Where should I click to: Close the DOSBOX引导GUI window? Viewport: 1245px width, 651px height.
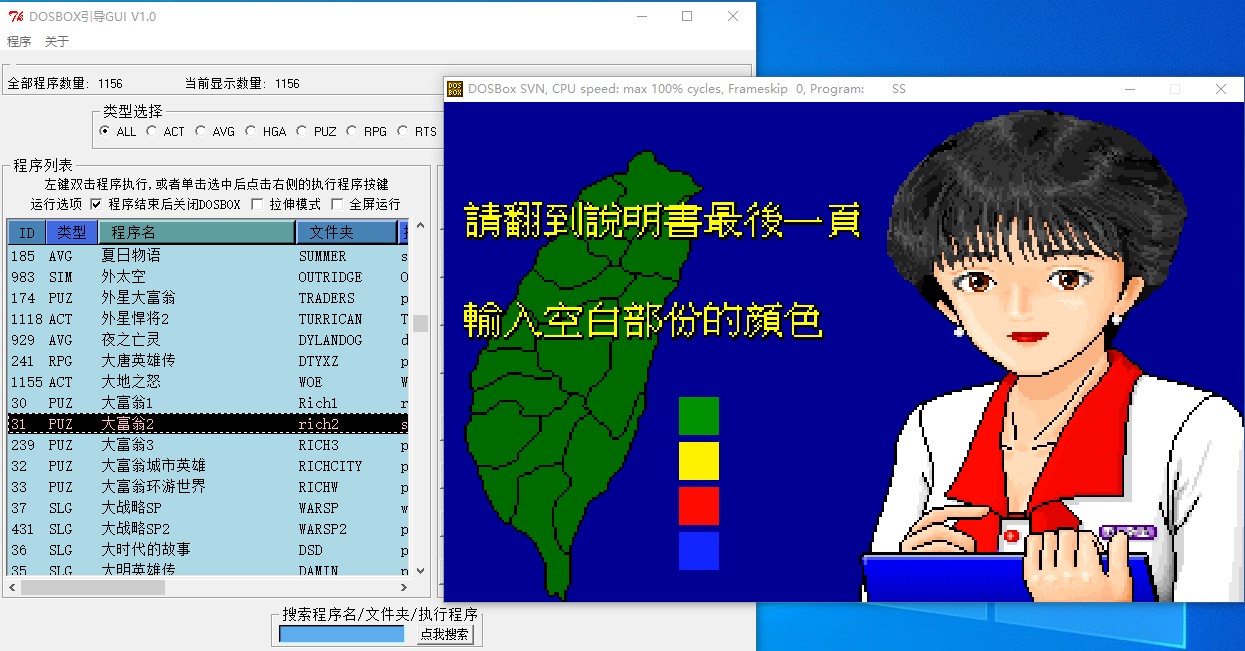tap(733, 16)
